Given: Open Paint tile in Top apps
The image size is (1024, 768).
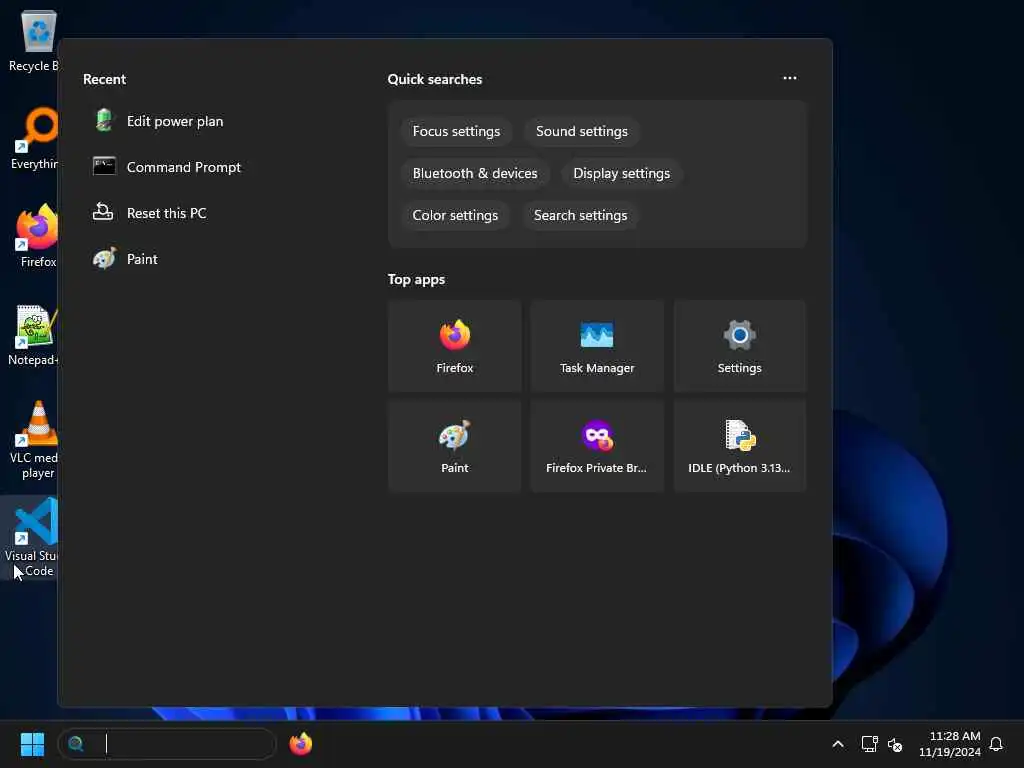Looking at the screenshot, I should tap(455, 446).
